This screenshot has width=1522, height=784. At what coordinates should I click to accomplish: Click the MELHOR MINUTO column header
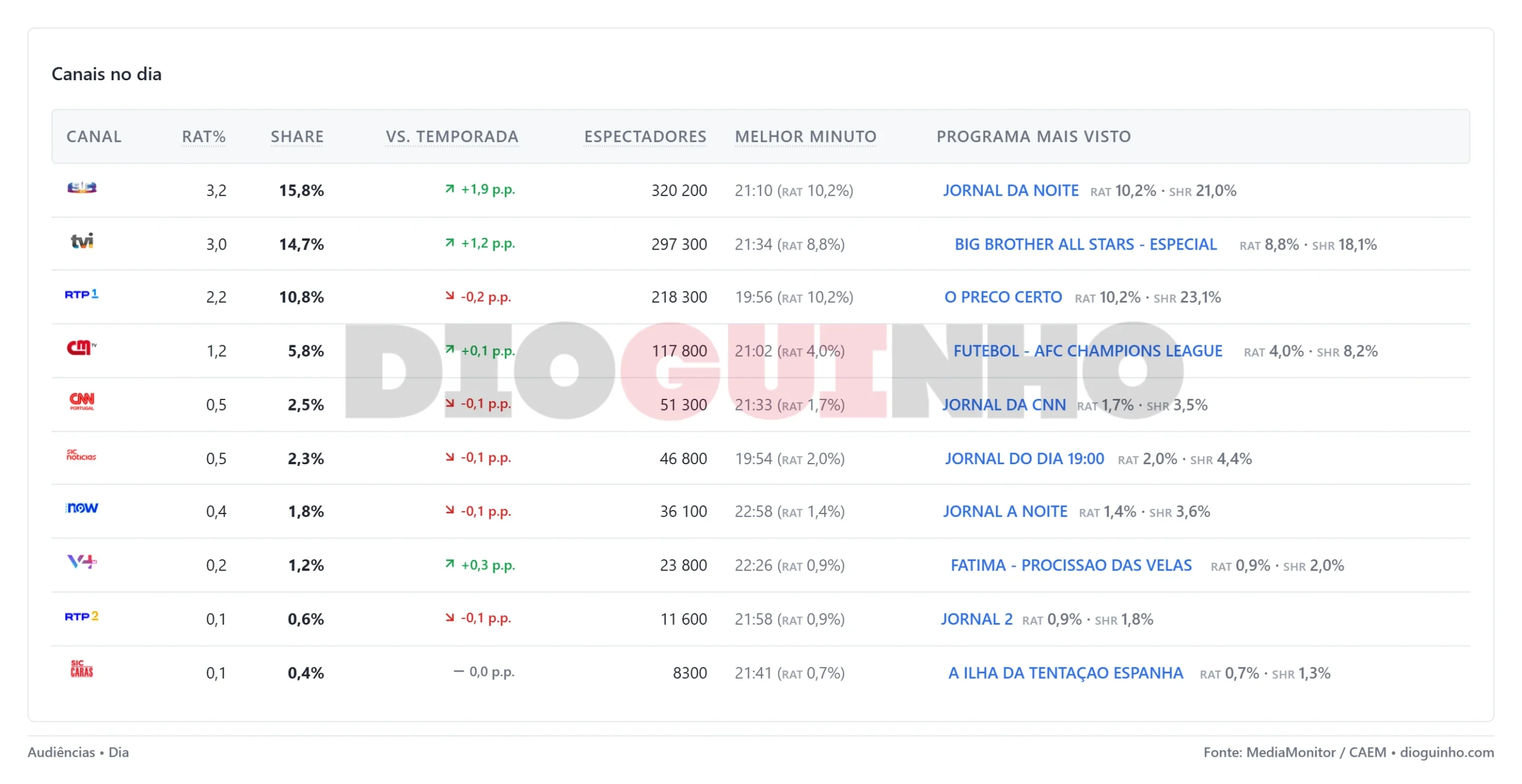[805, 136]
